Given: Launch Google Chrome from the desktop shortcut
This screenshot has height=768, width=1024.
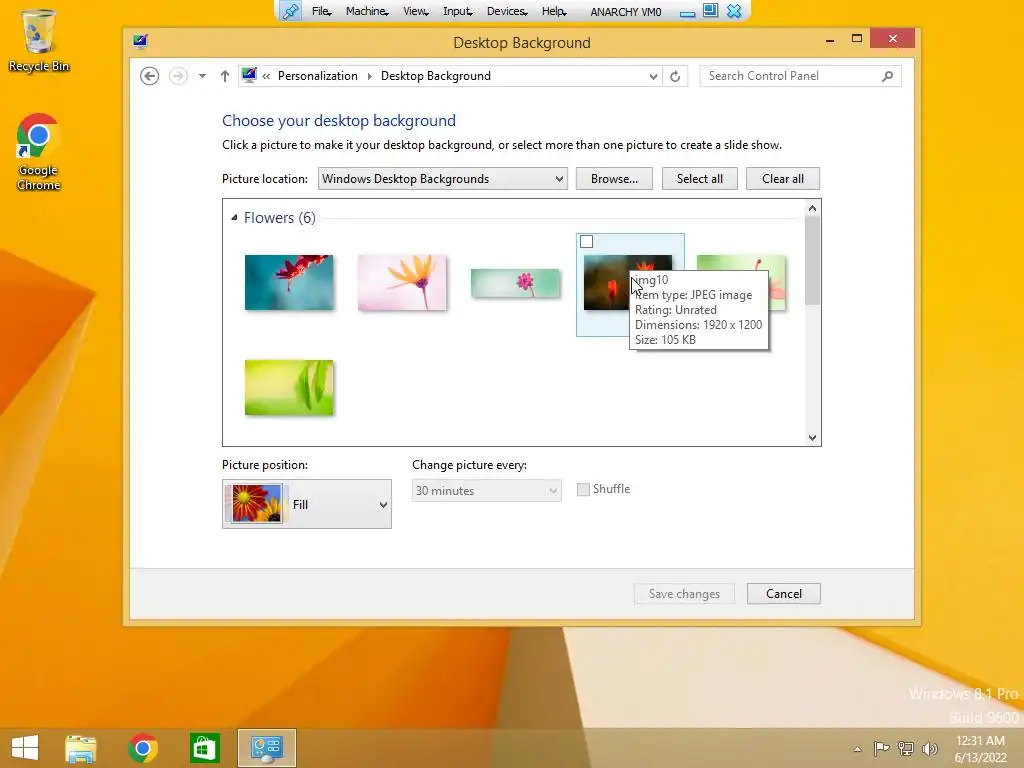Looking at the screenshot, I should coord(39,152).
